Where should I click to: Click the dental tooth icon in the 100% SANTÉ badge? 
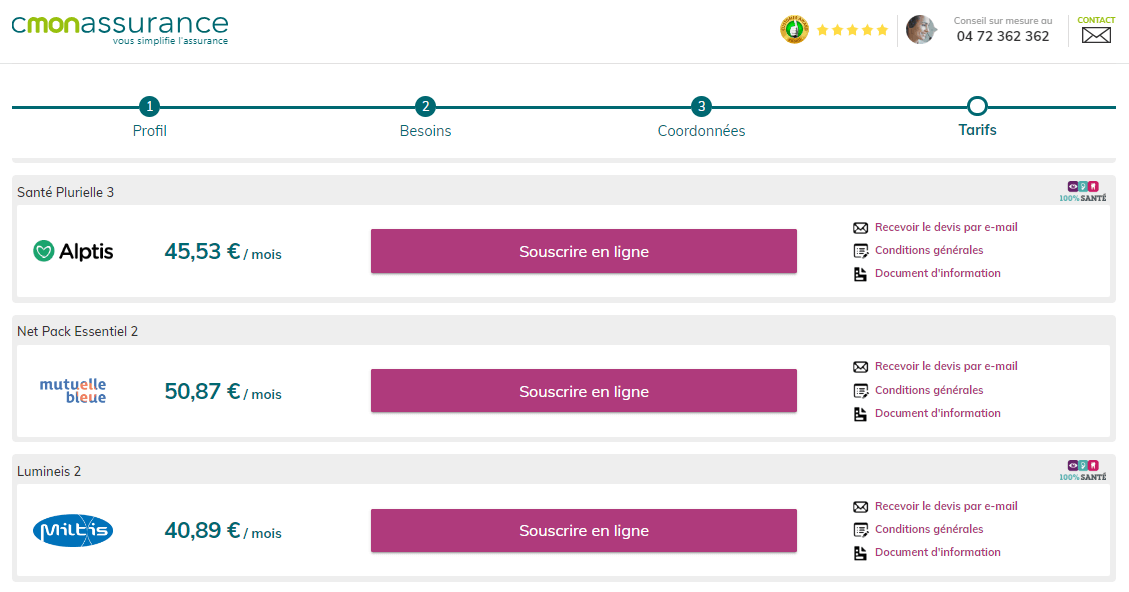pos(1093,186)
